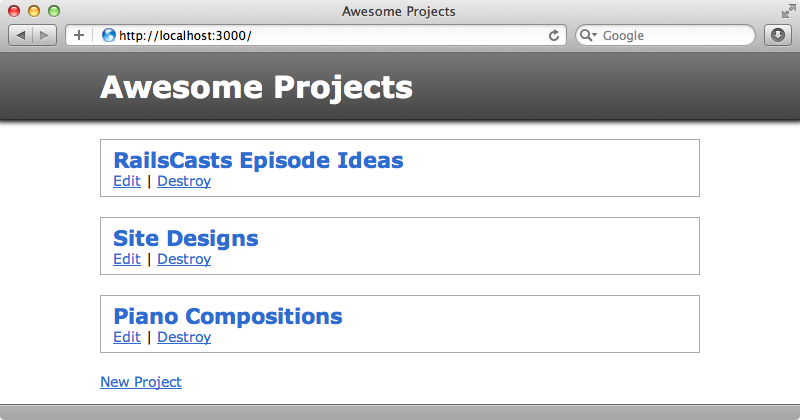
Task: Go forward with the forward arrow button
Action: tap(45, 35)
